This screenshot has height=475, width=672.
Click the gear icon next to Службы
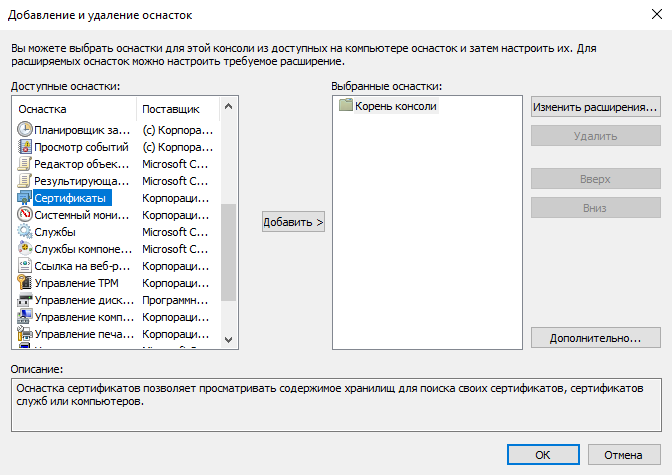point(25,231)
